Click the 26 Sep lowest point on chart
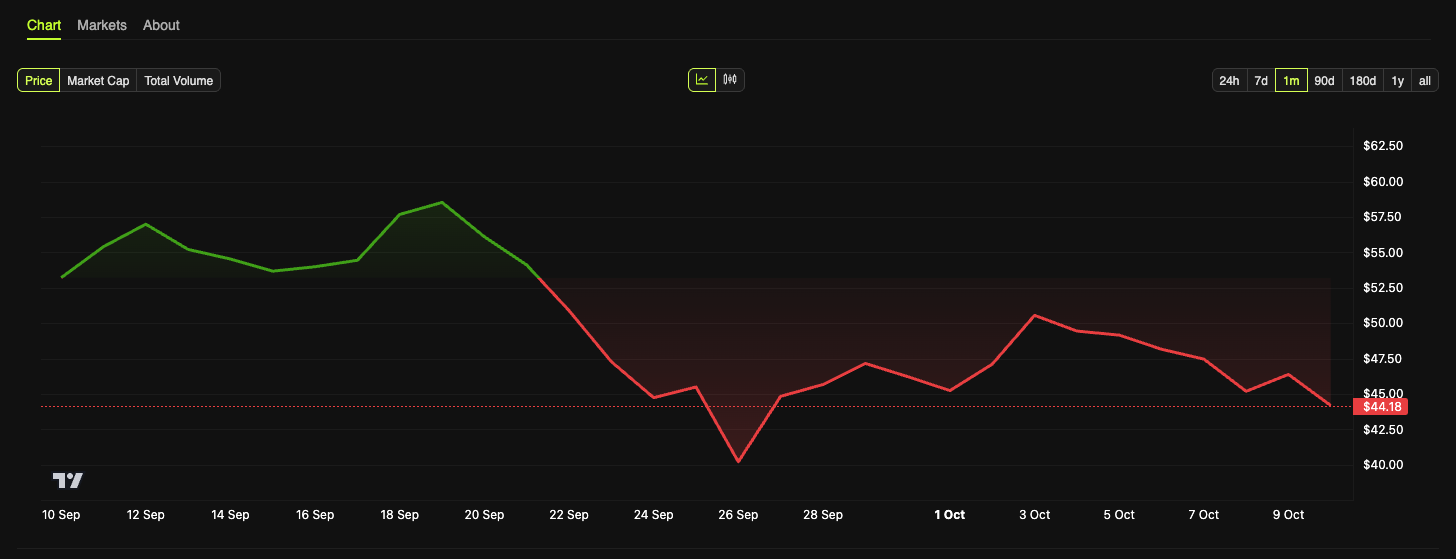 (738, 461)
